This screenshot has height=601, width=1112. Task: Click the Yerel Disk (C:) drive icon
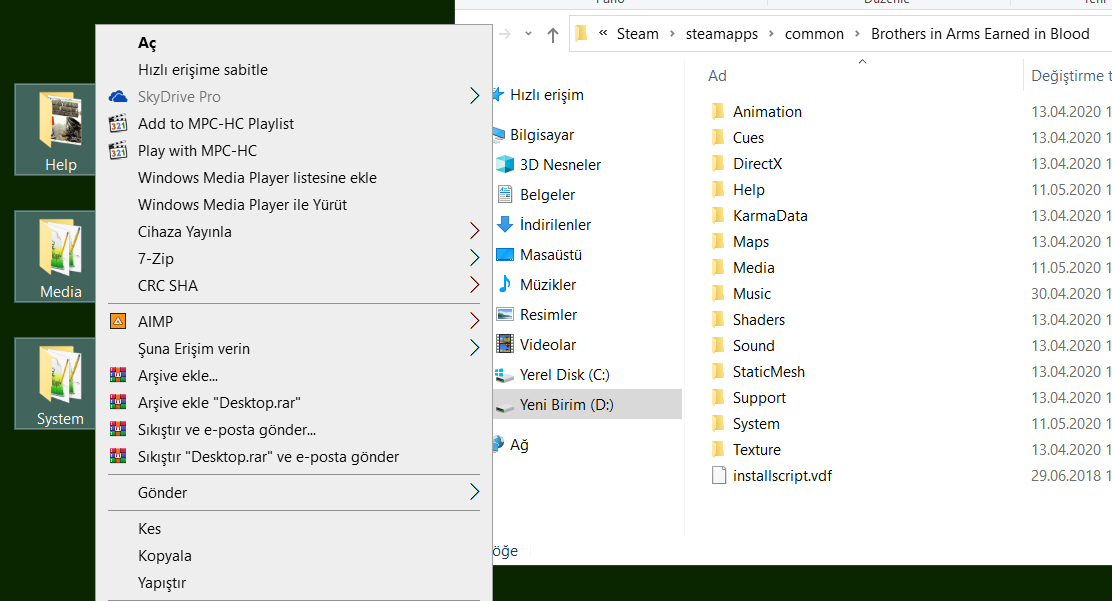click(x=504, y=375)
